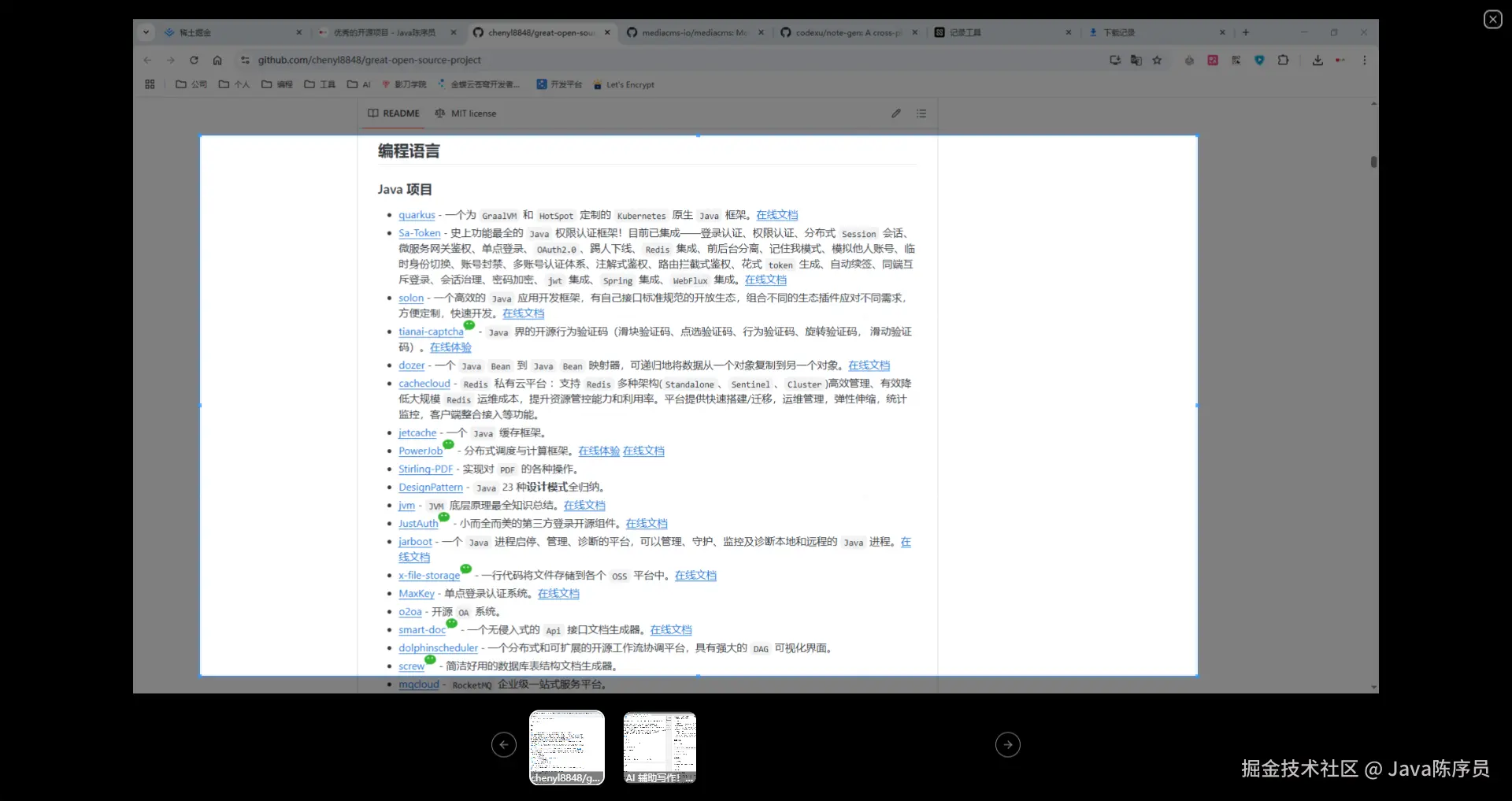Screen dimensions: 1512x801
Task: Open the cachecloud project link
Action: point(424,384)
